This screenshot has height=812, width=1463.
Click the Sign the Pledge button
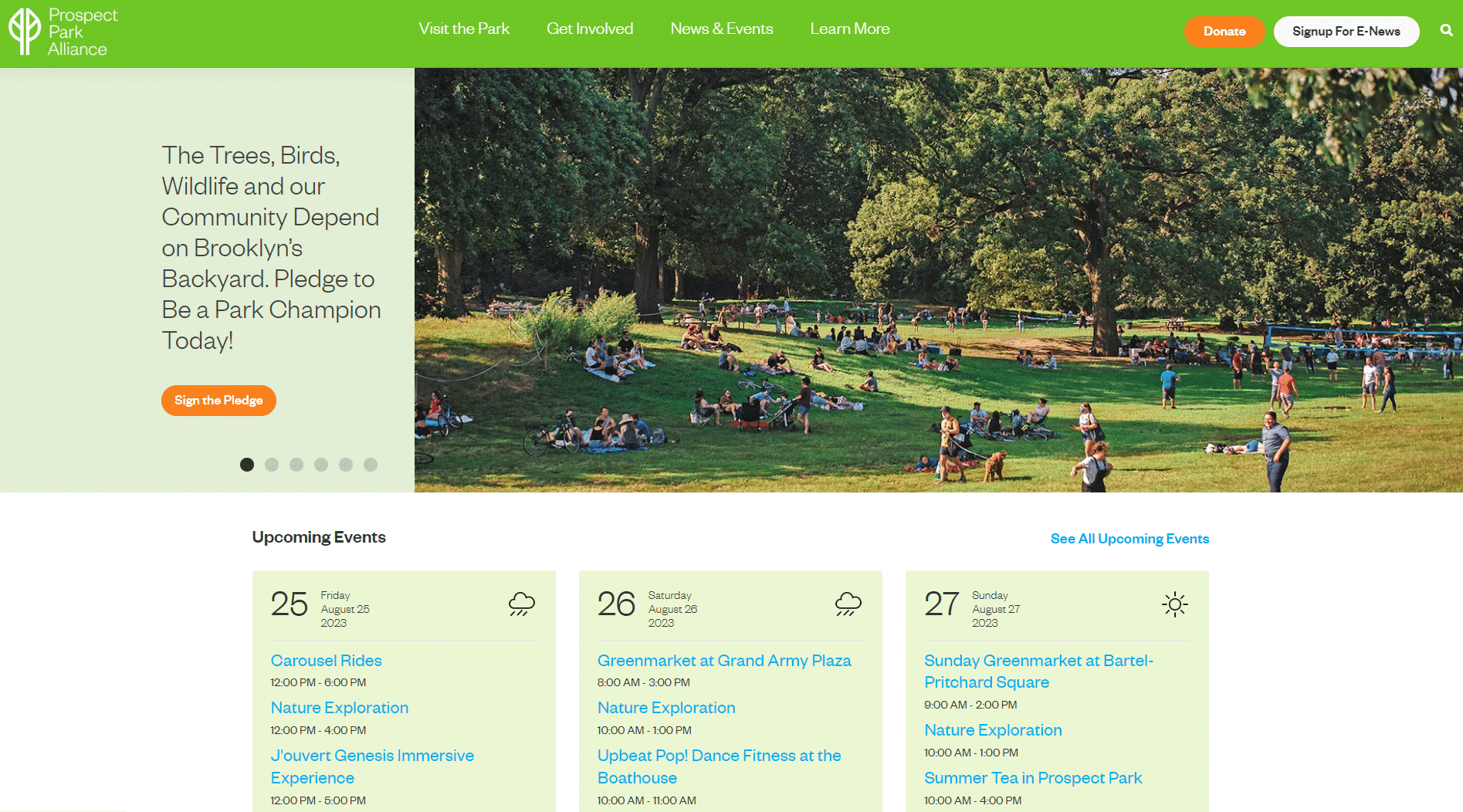coord(218,401)
